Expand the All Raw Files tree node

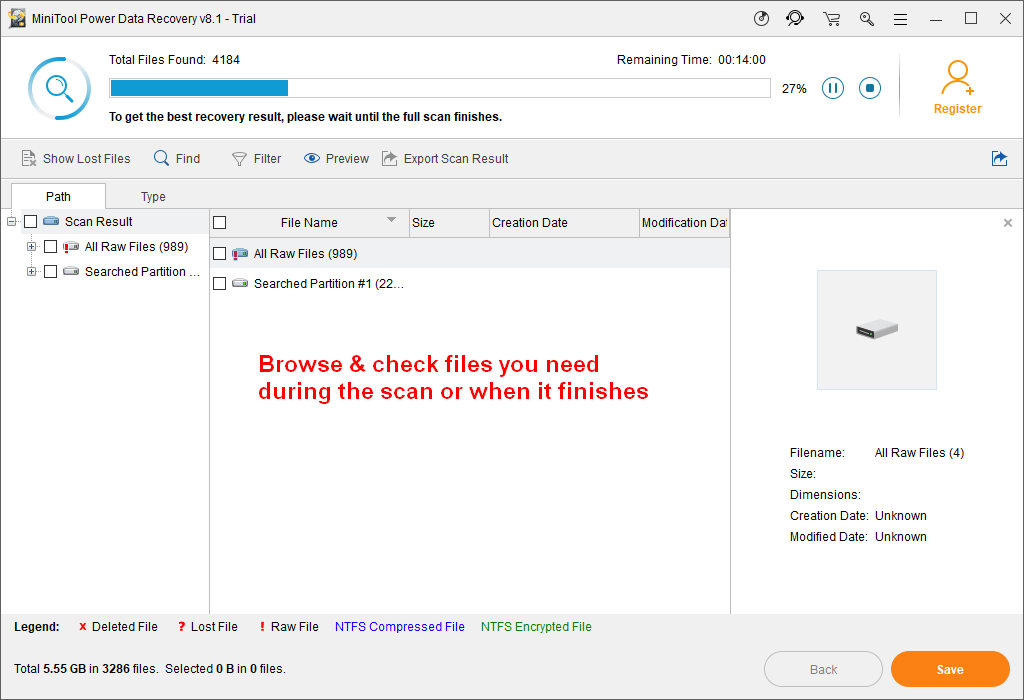(31, 247)
